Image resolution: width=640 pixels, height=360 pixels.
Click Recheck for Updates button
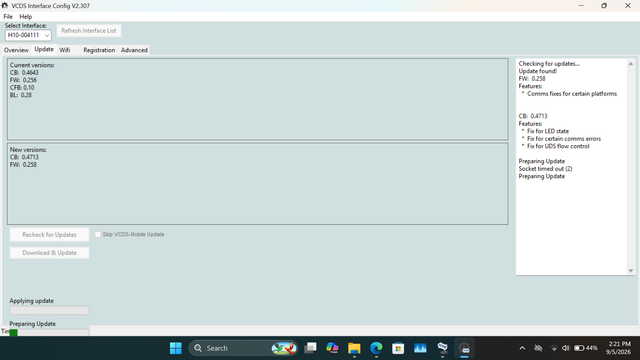point(49,235)
